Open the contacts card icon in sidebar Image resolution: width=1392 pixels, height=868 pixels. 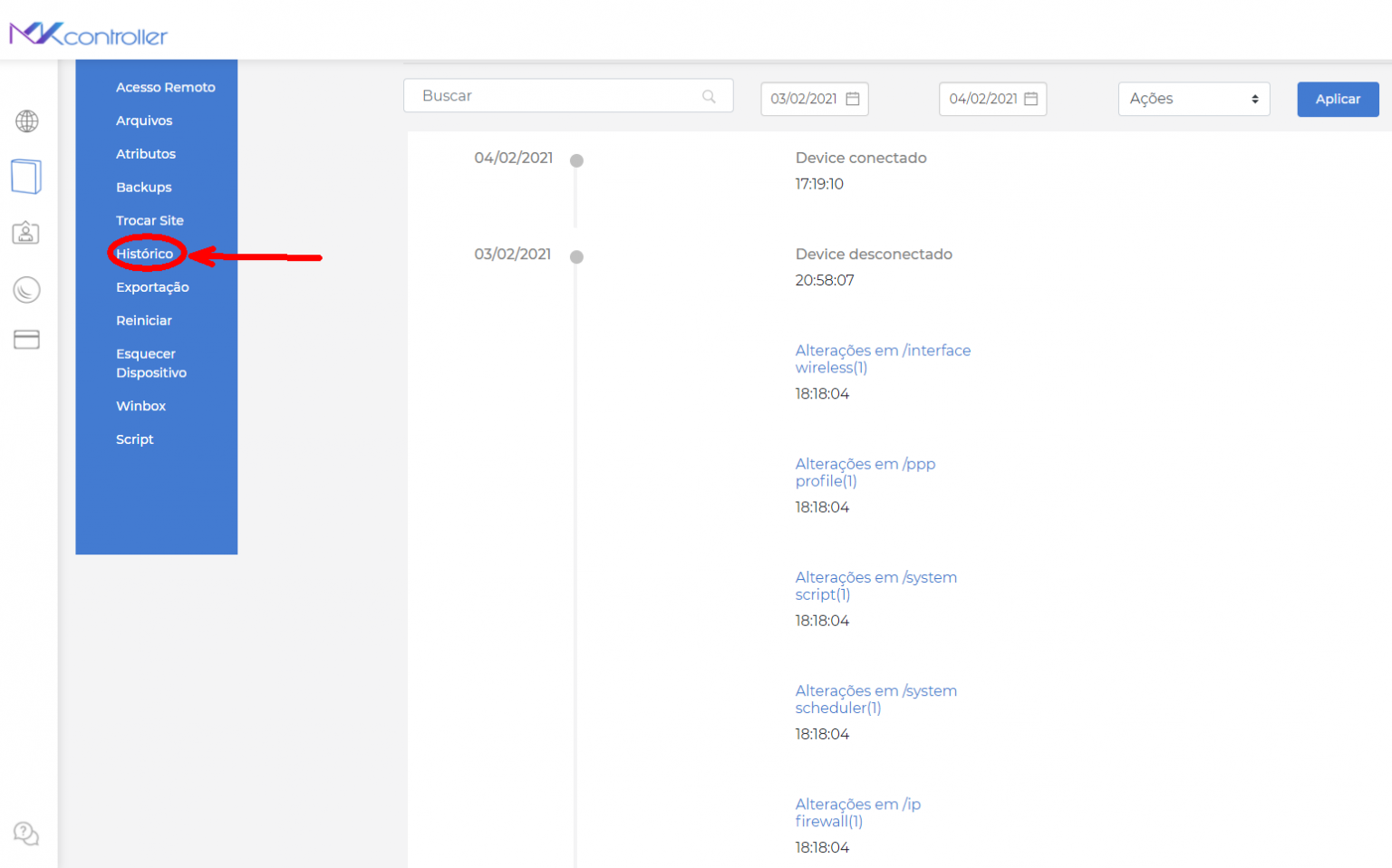point(26,233)
